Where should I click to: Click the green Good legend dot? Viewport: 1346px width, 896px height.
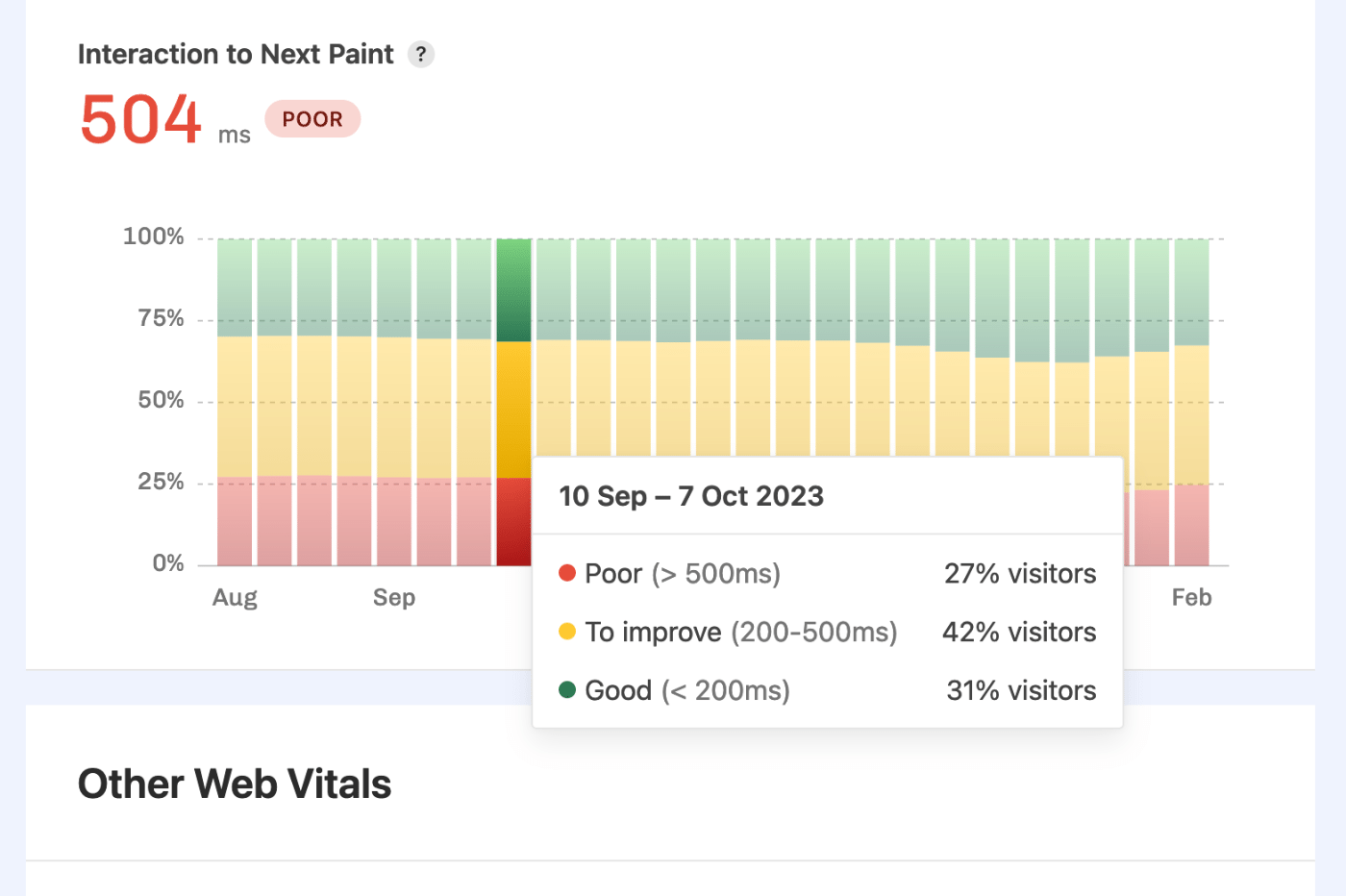point(566,688)
